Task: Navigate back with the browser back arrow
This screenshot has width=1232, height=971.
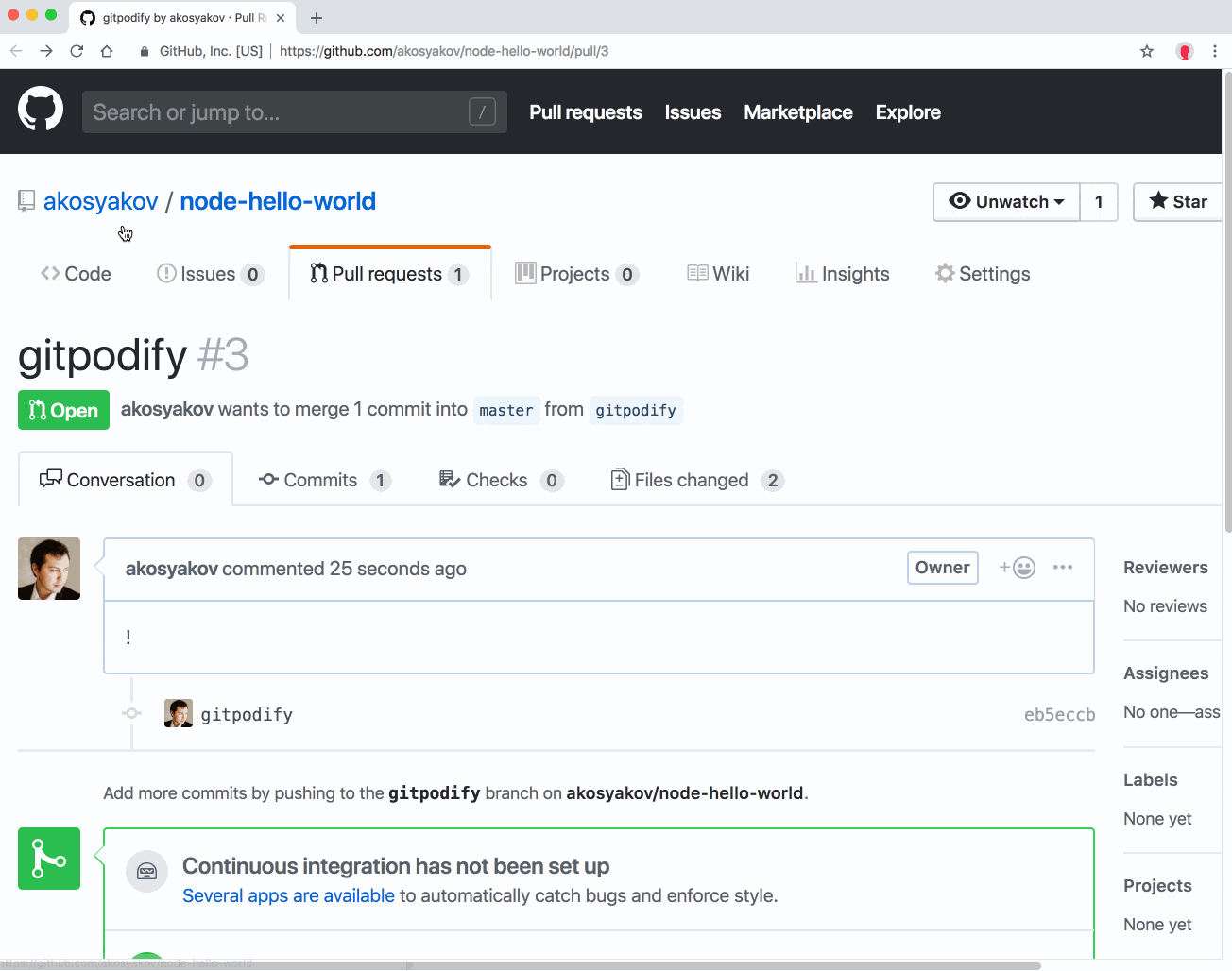Action: pos(16,50)
